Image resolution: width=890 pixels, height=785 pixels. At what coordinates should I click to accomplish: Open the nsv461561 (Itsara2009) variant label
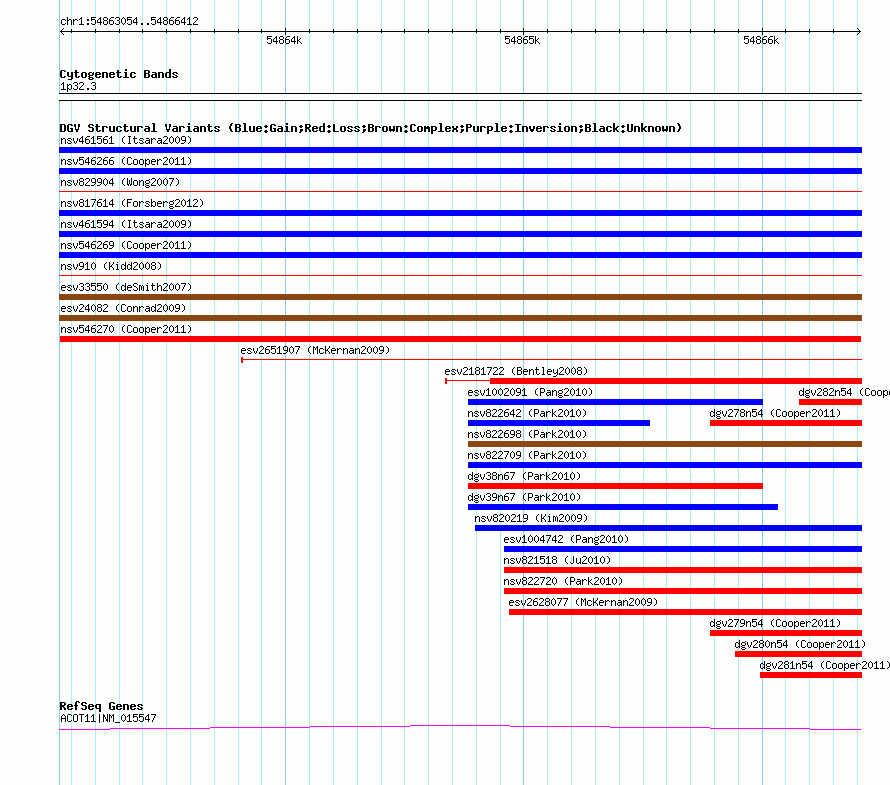pos(126,140)
